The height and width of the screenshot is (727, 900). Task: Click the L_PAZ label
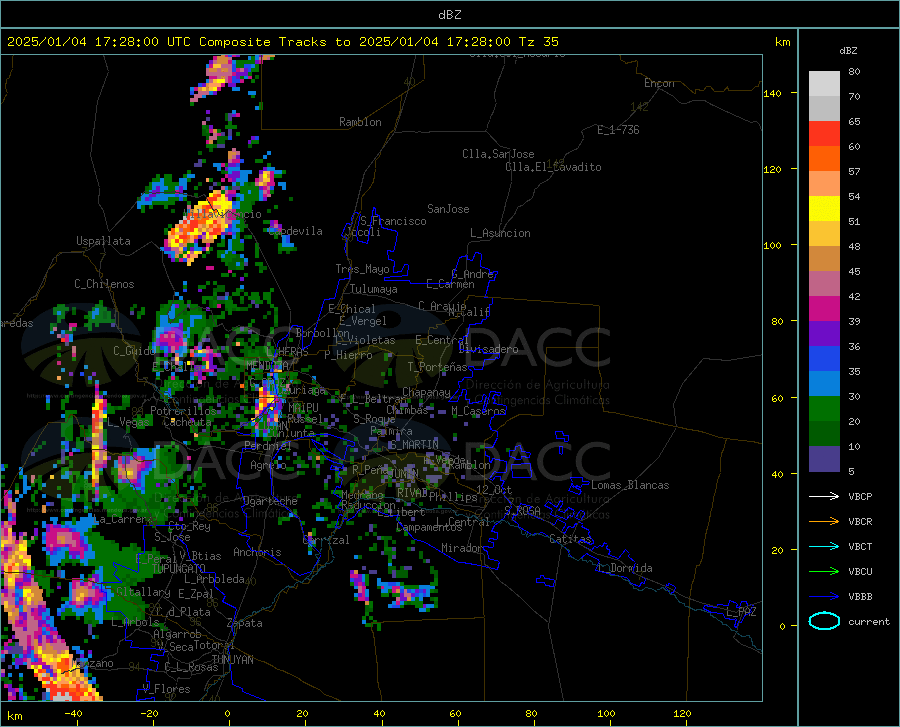click(741, 612)
